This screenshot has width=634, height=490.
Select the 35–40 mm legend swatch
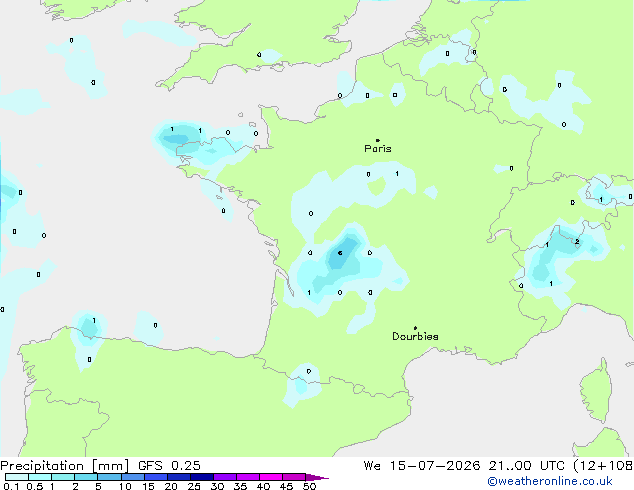[248, 477]
